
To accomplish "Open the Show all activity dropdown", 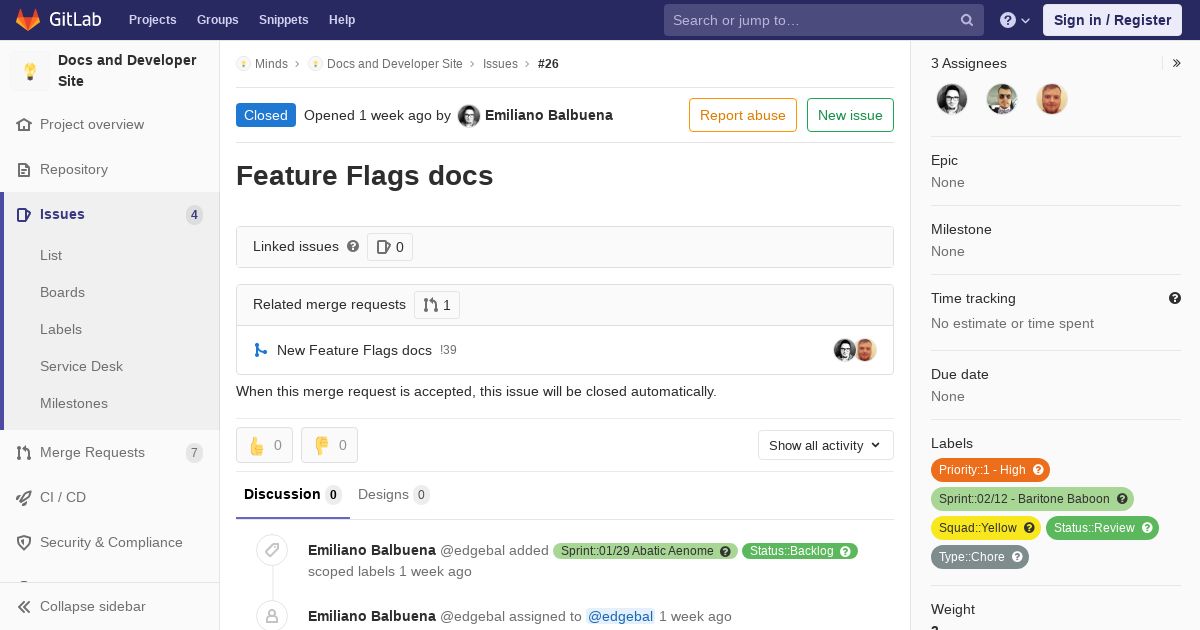I will (826, 445).
